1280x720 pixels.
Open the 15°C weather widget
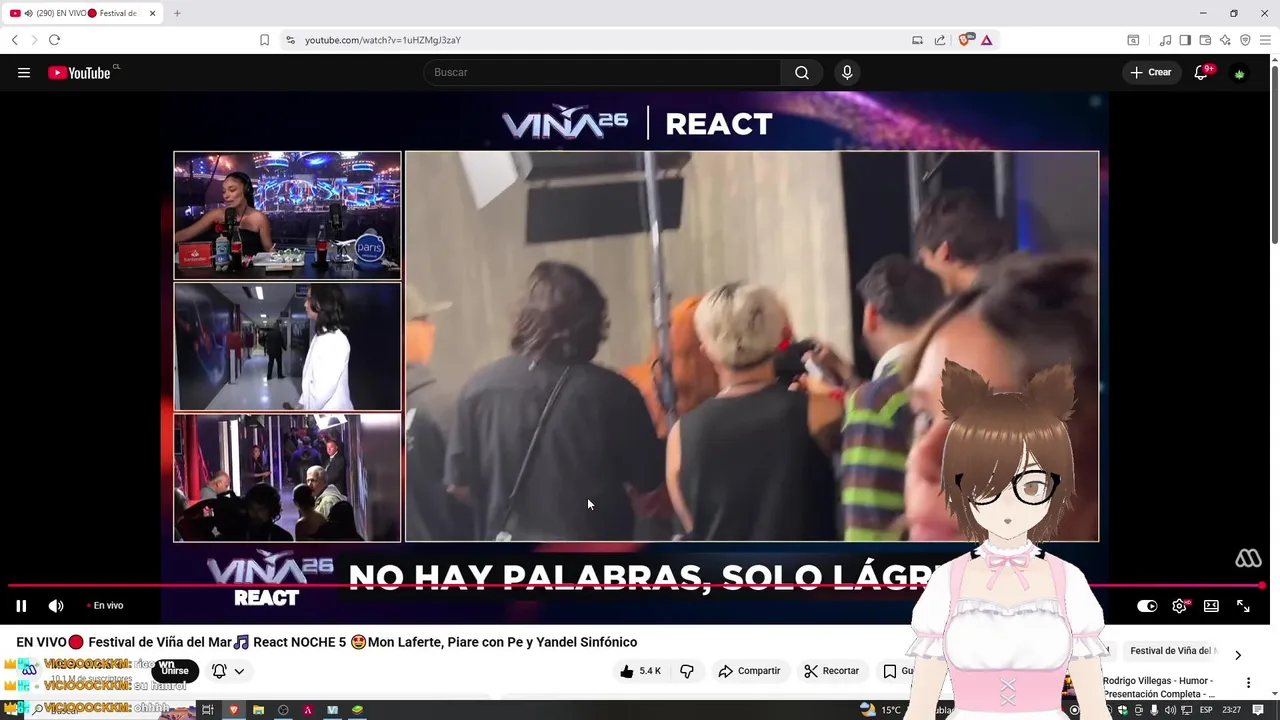[x=880, y=710]
